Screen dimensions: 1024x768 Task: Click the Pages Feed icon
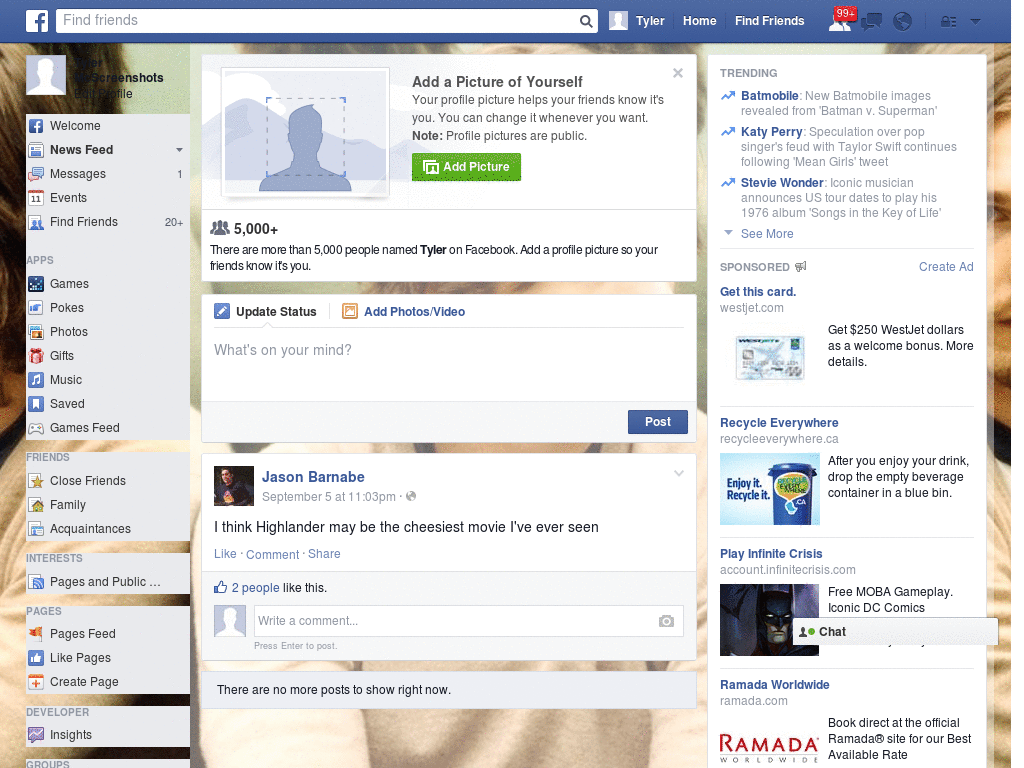click(36, 633)
